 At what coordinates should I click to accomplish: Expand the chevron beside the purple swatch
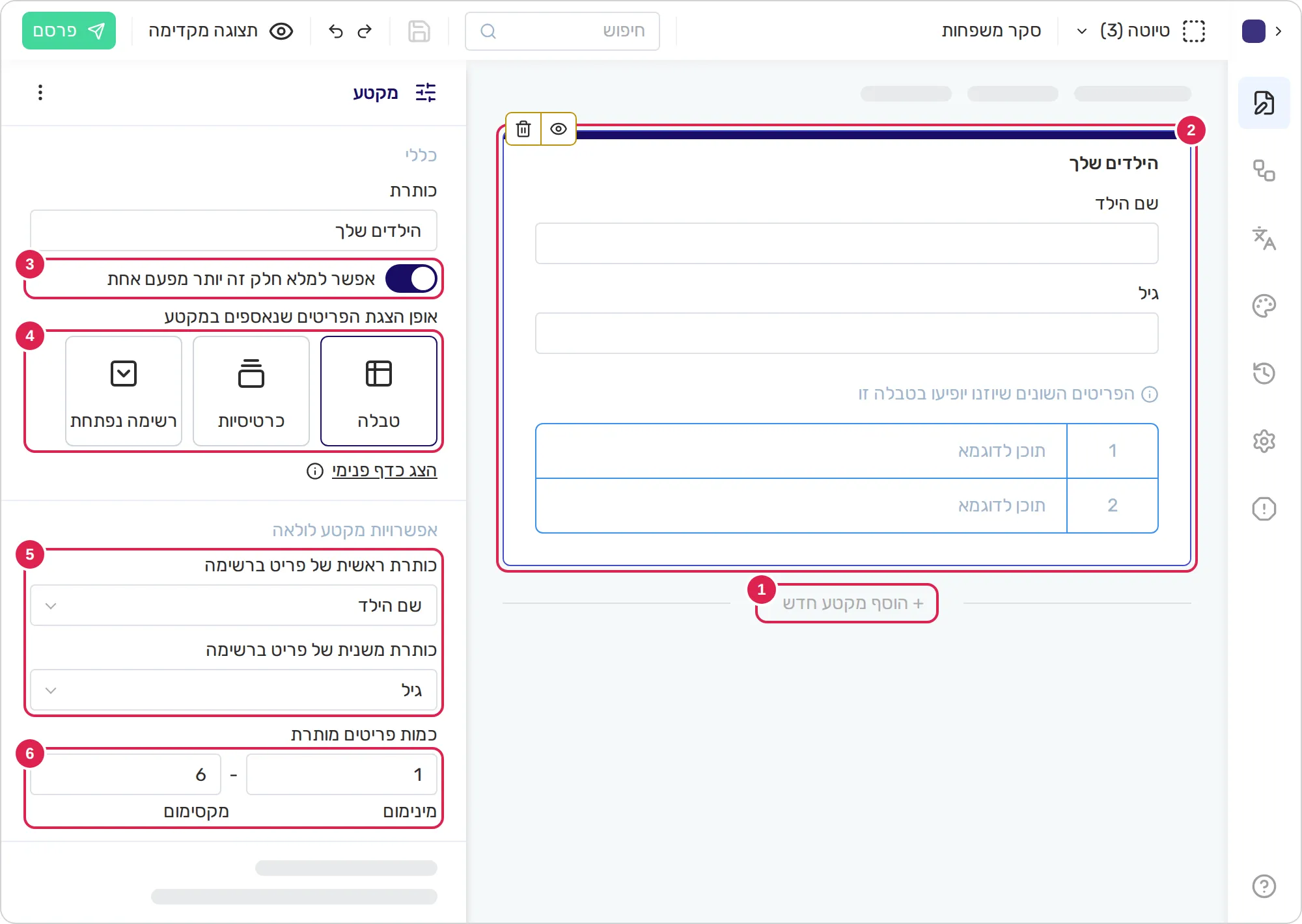pyautogui.click(x=1279, y=31)
